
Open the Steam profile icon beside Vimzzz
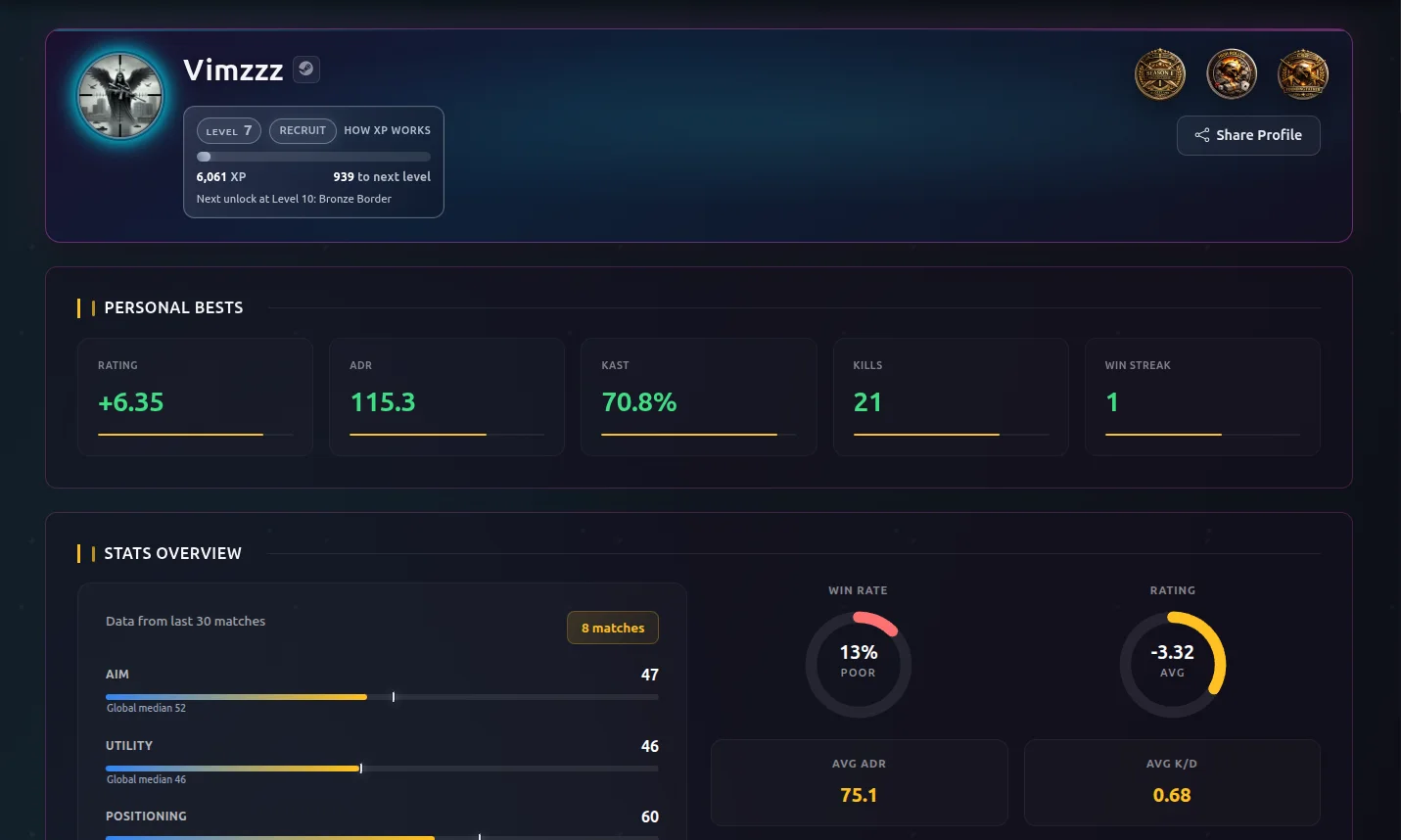(306, 69)
